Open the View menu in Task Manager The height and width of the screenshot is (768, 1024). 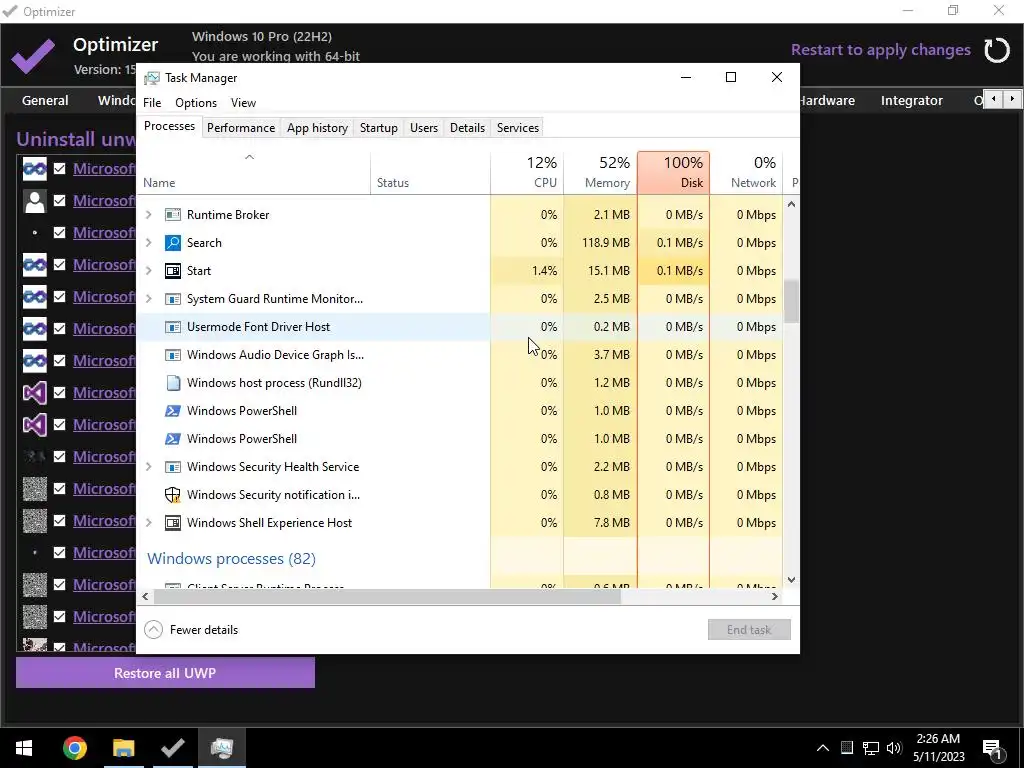pyautogui.click(x=243, y=103)
